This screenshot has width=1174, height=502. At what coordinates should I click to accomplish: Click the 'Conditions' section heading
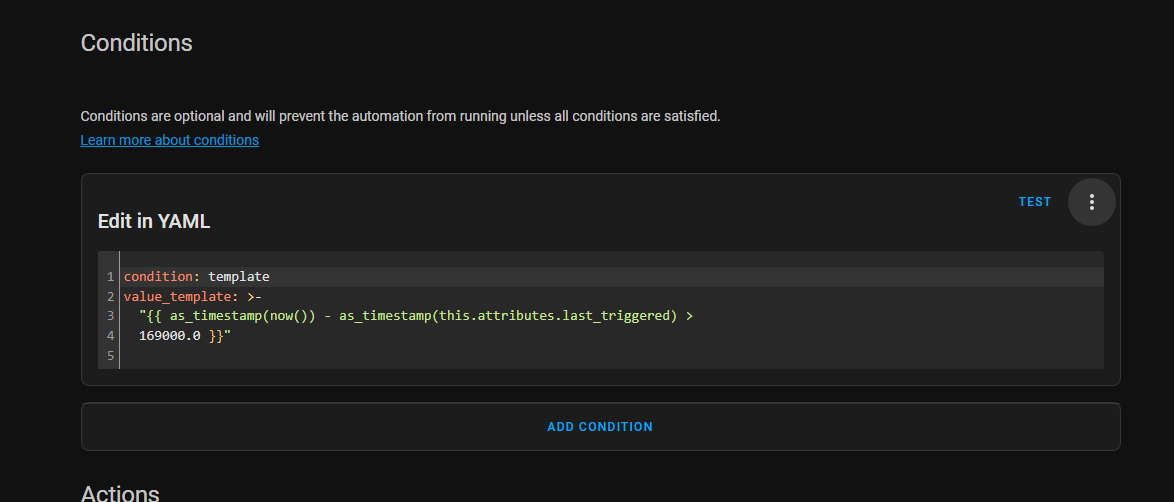(136, 43)
